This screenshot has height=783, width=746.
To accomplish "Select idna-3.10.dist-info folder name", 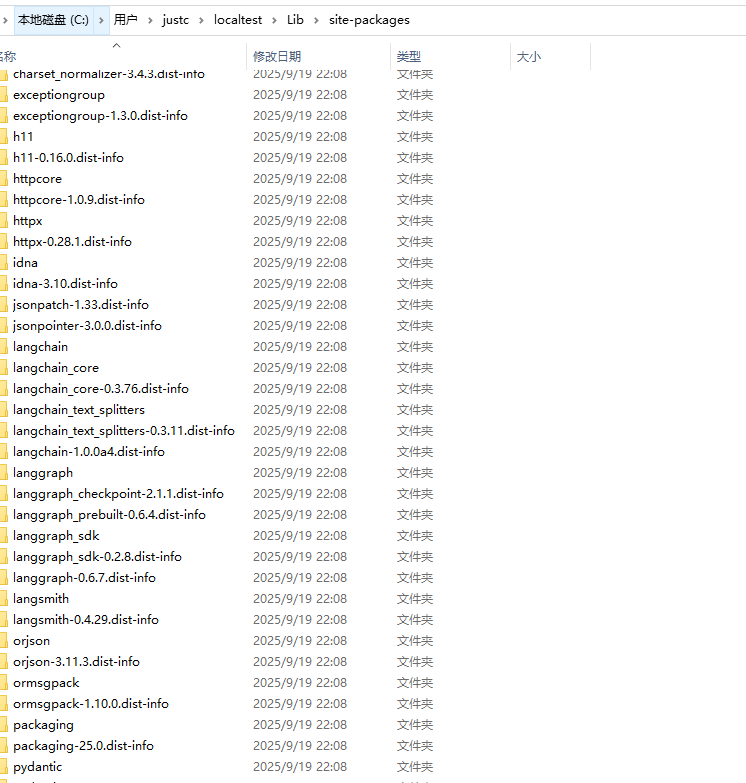I will [65, 284].
